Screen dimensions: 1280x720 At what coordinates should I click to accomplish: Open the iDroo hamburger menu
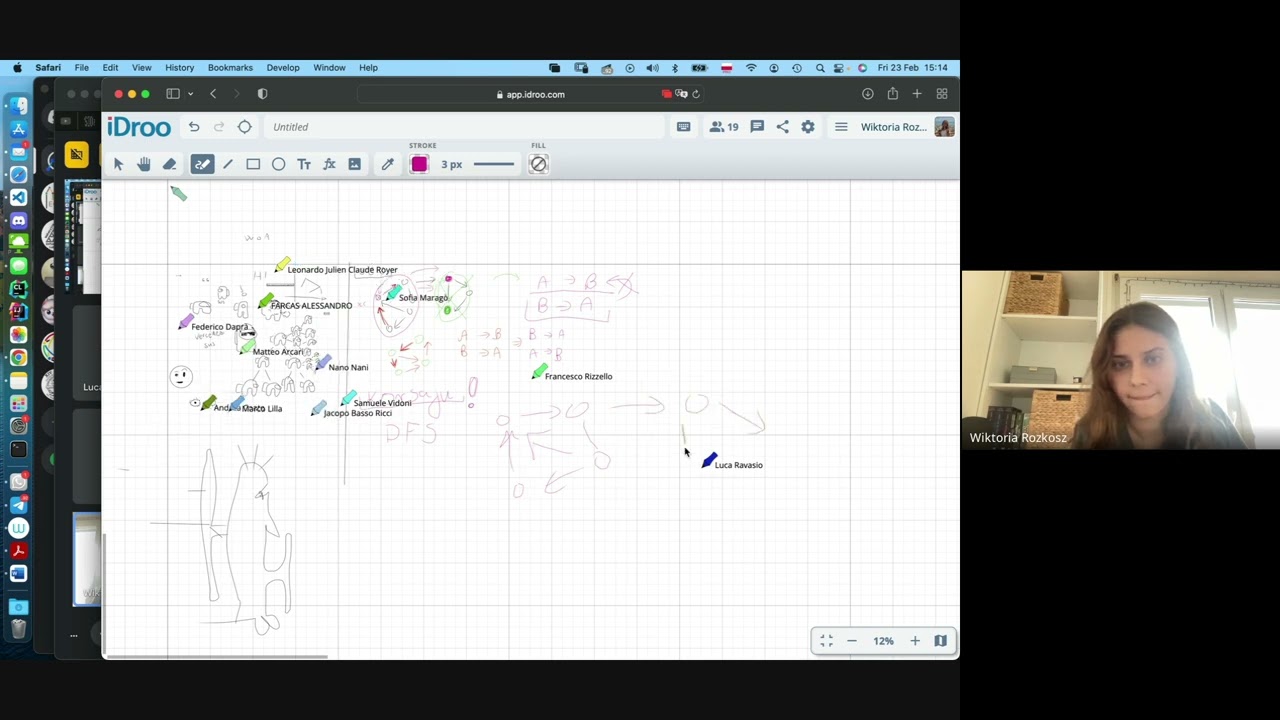[x=841, y=127]
